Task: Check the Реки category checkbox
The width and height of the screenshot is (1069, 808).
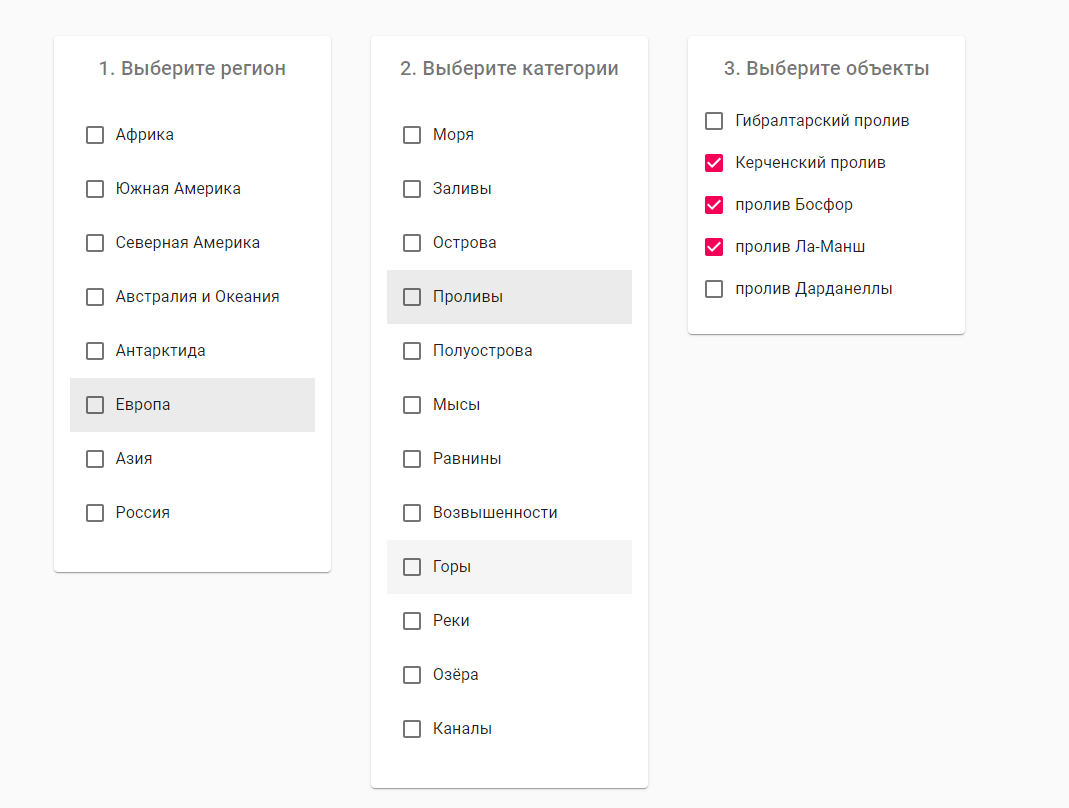Action: pyautogui.click(x=412, y=621)
